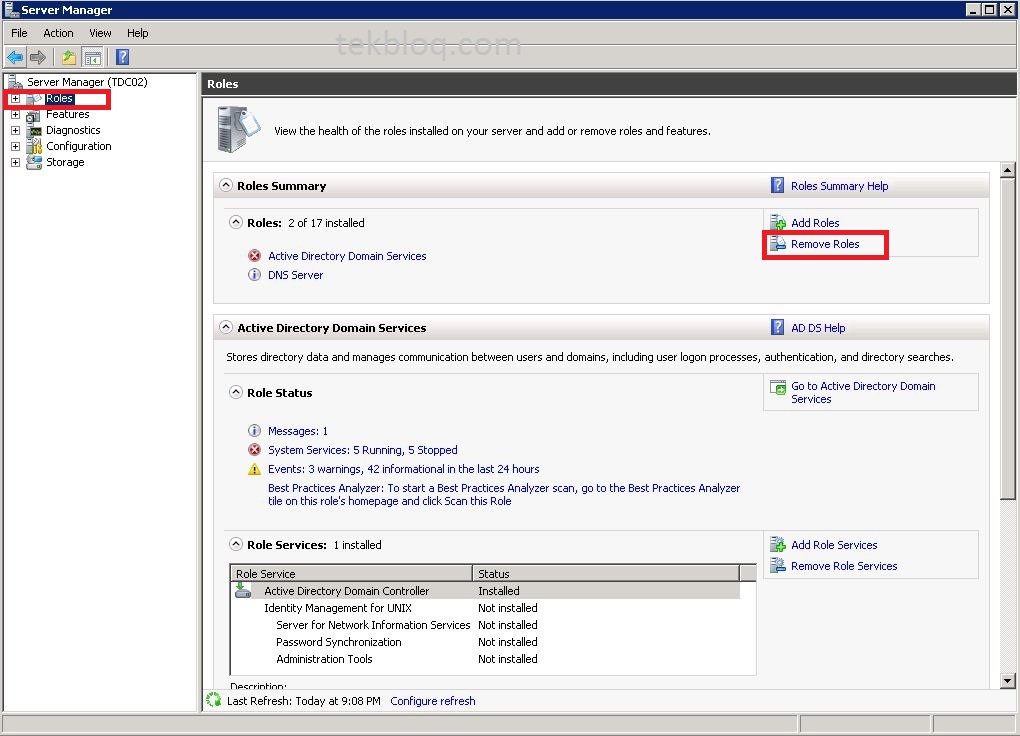Collapse the Role Services subsection

click(x=235, y=544)
